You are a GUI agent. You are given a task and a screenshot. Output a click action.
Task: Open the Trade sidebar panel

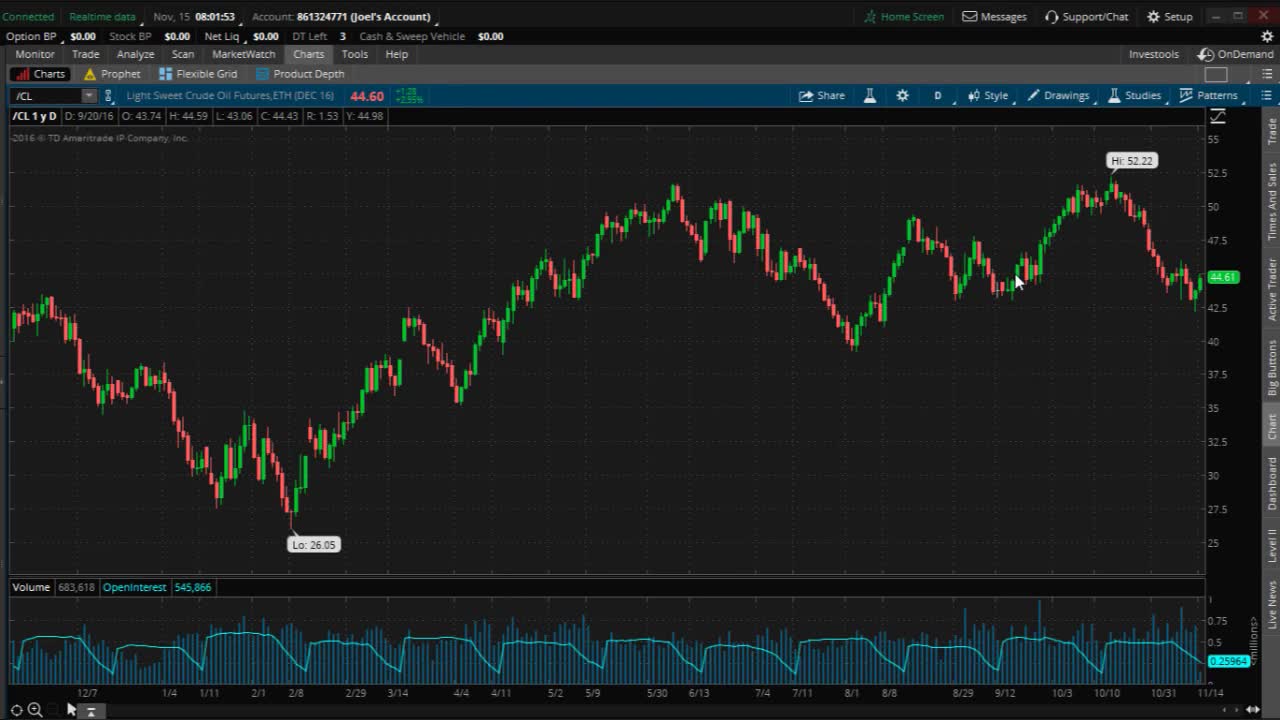(1272, 132)
